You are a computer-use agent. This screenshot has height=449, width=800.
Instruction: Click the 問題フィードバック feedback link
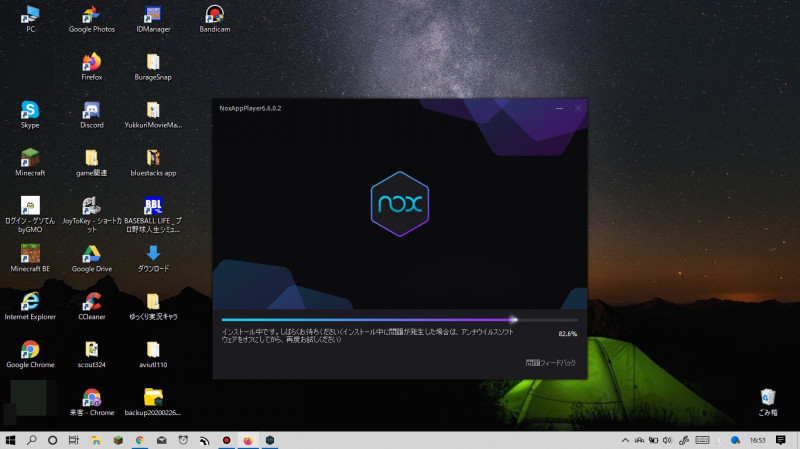(x=550, y=363)
